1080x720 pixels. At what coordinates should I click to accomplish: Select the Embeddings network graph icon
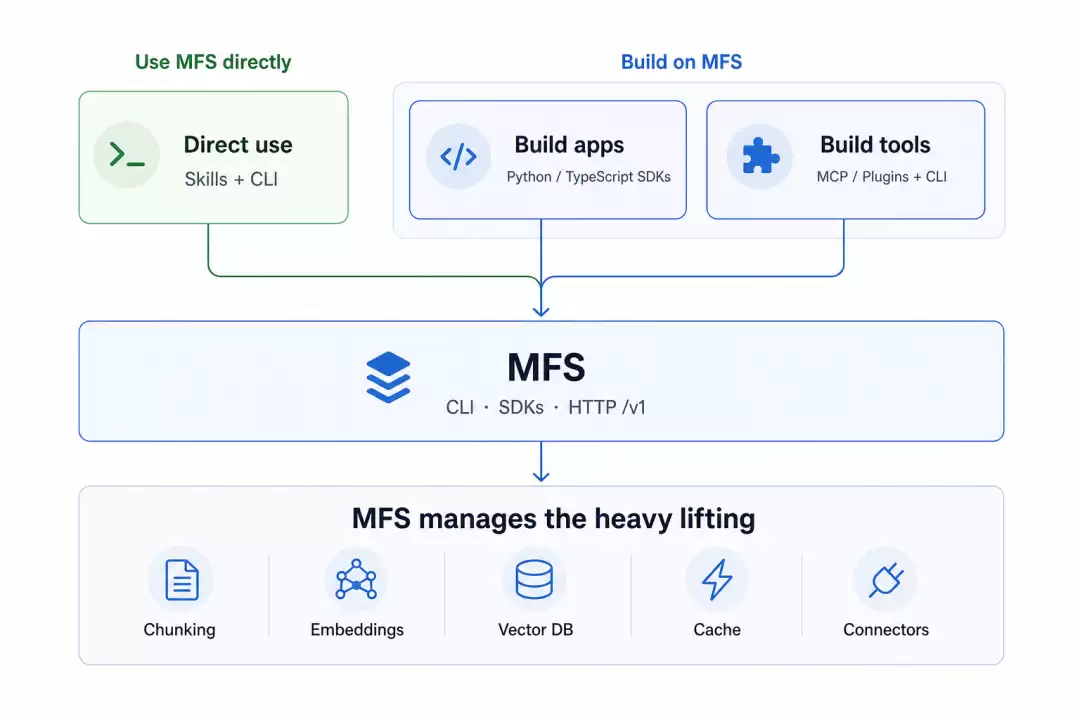click(356, 579)
